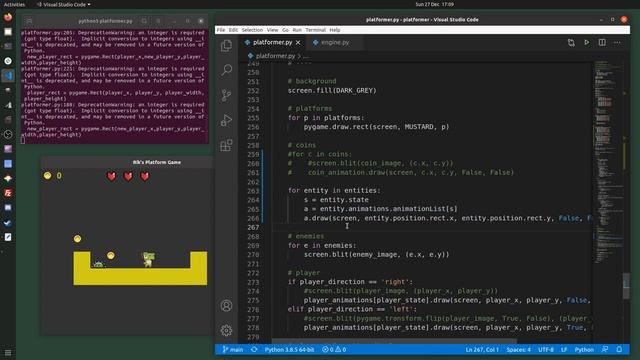Viewport: 640px width, 360px height.
Task: Open the File menu
Action: coord(221,30)
